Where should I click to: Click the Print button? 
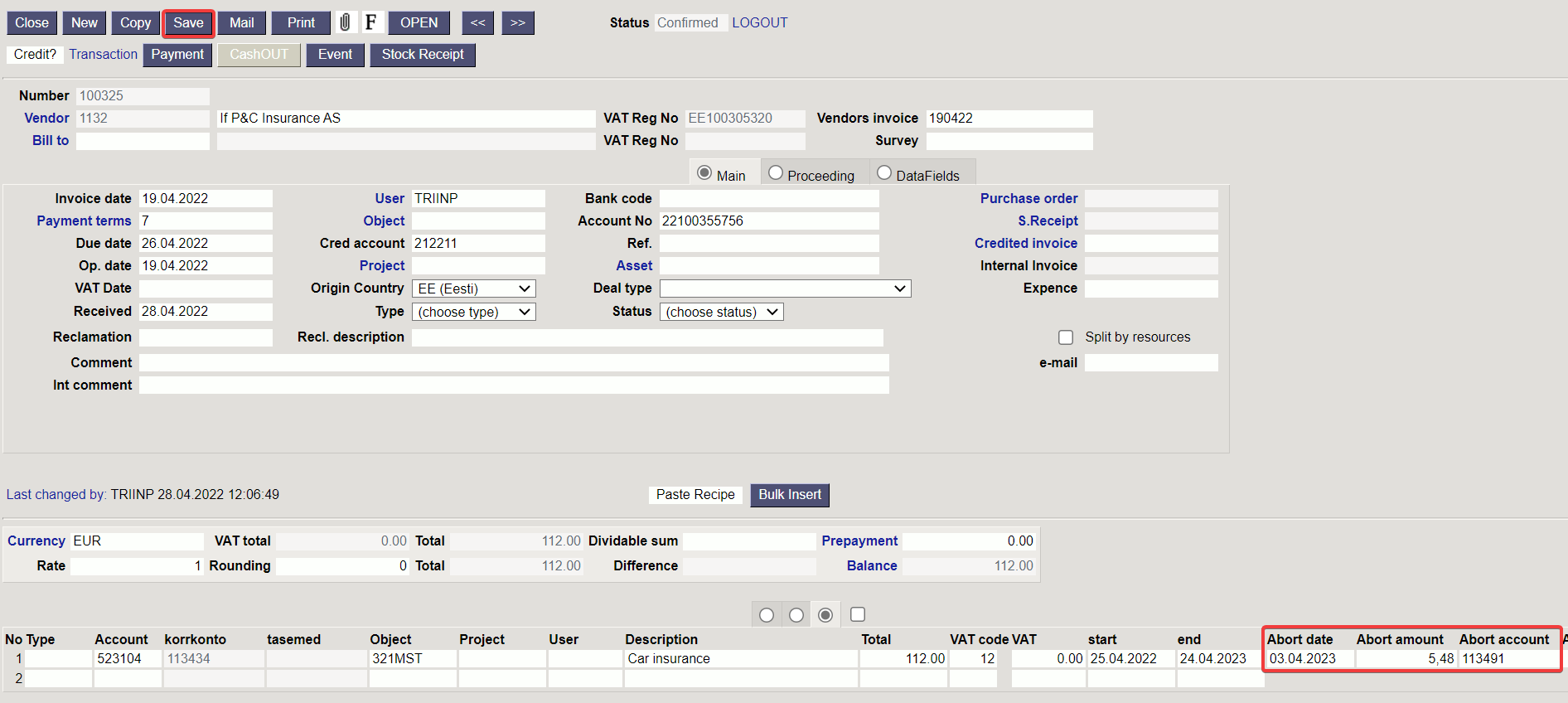[301, 22]
